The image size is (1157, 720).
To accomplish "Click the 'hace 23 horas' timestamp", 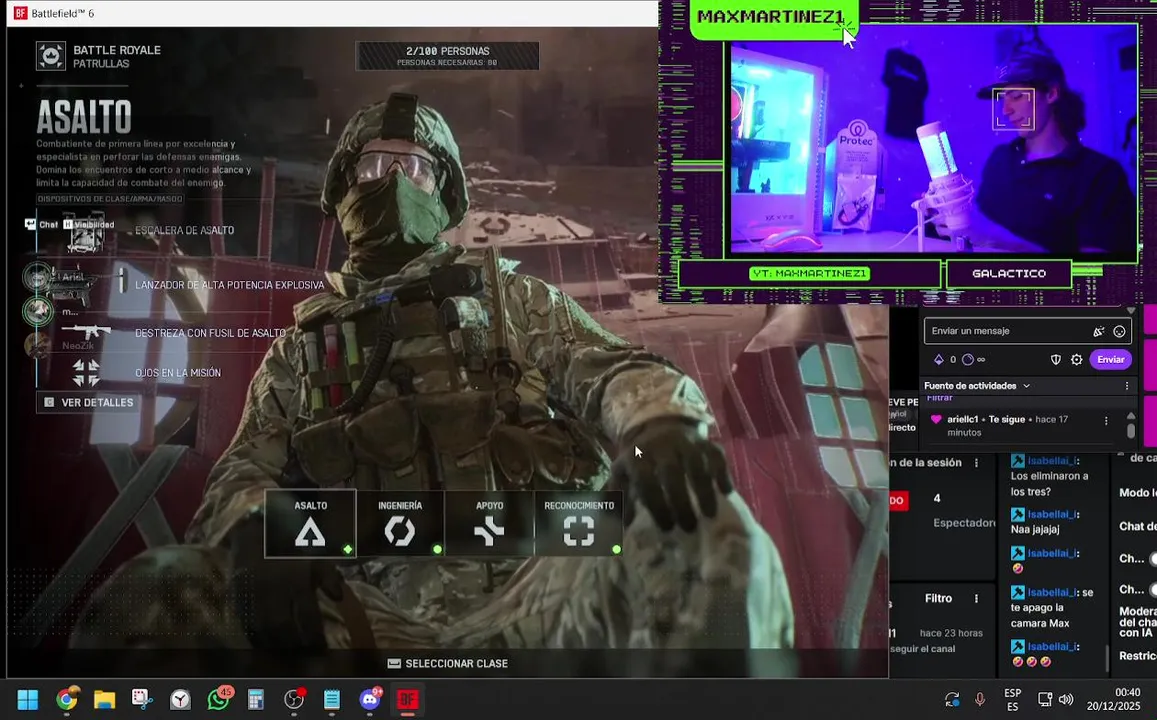I will [x=951, y=633].
